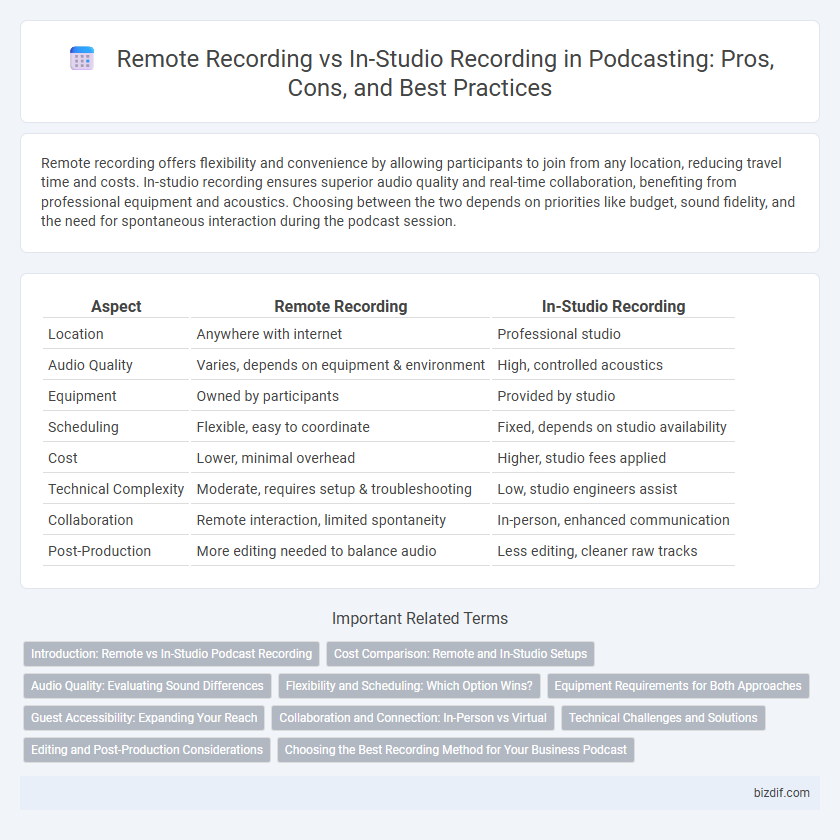This screenshot has height=840, width=840.
Task: Open 'Collaboration and Connection: In-Person vs Virtual' tag
Action: coord(412,718)
